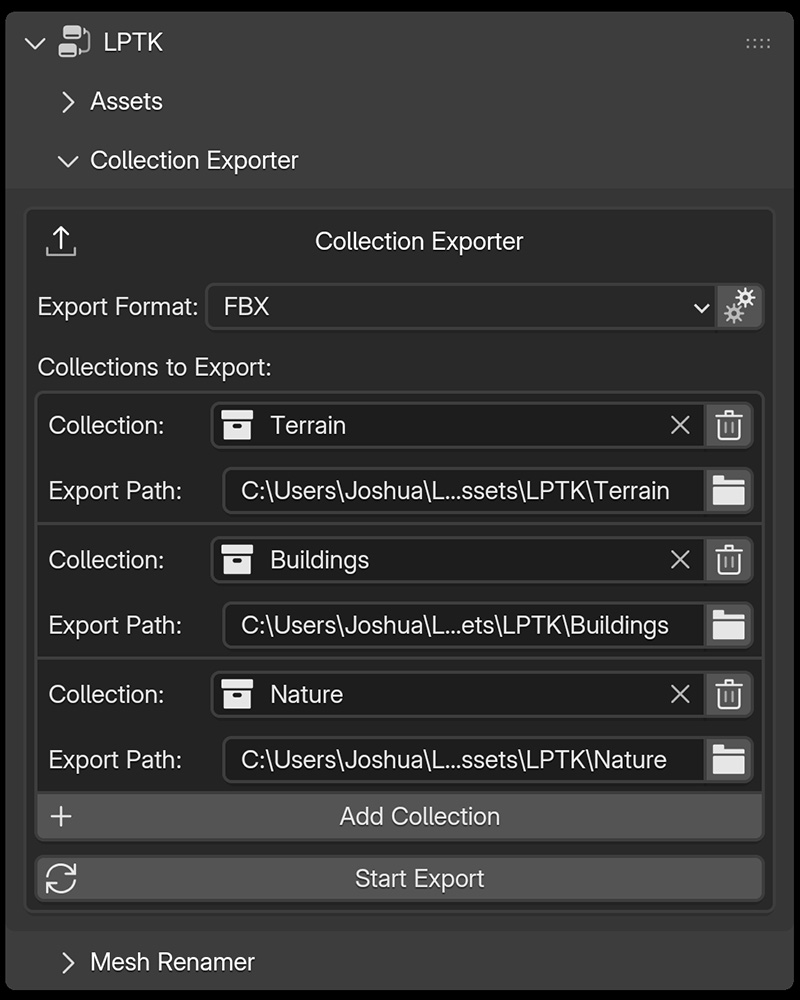Collapse the LPTK add-on panel
The height and width of the screenshot is (1000, 800).
[35, 42]
